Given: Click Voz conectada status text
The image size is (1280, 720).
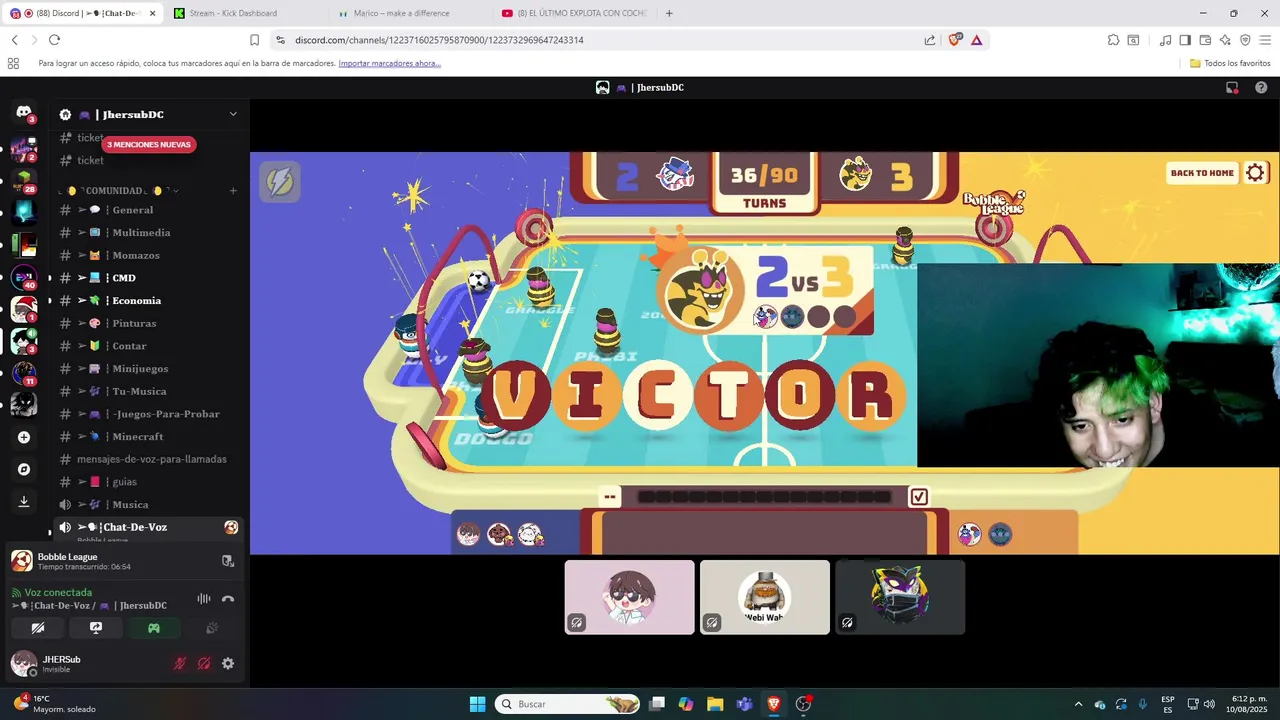Looking at the screenshot, I should [58, 593].
